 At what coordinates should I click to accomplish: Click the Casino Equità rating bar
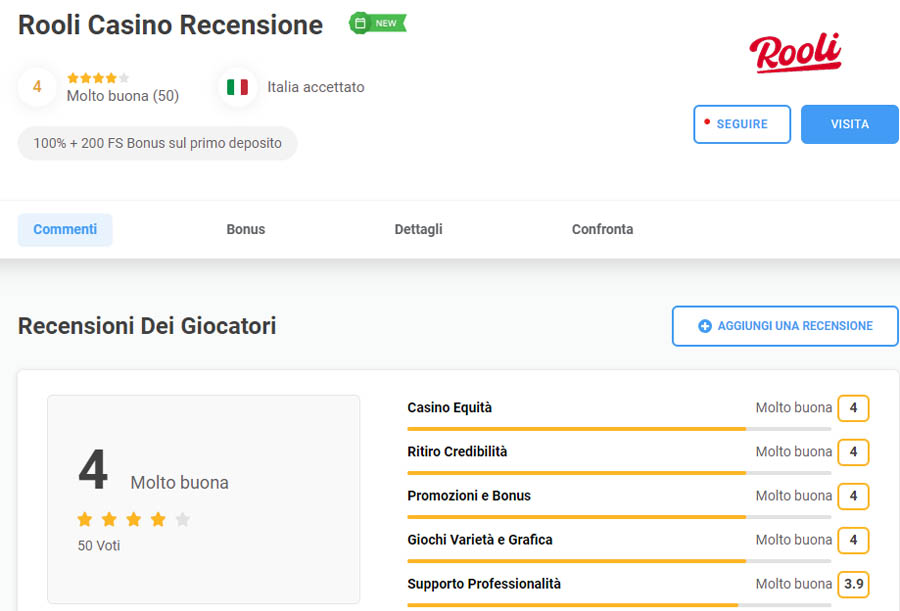click(619, 428)
